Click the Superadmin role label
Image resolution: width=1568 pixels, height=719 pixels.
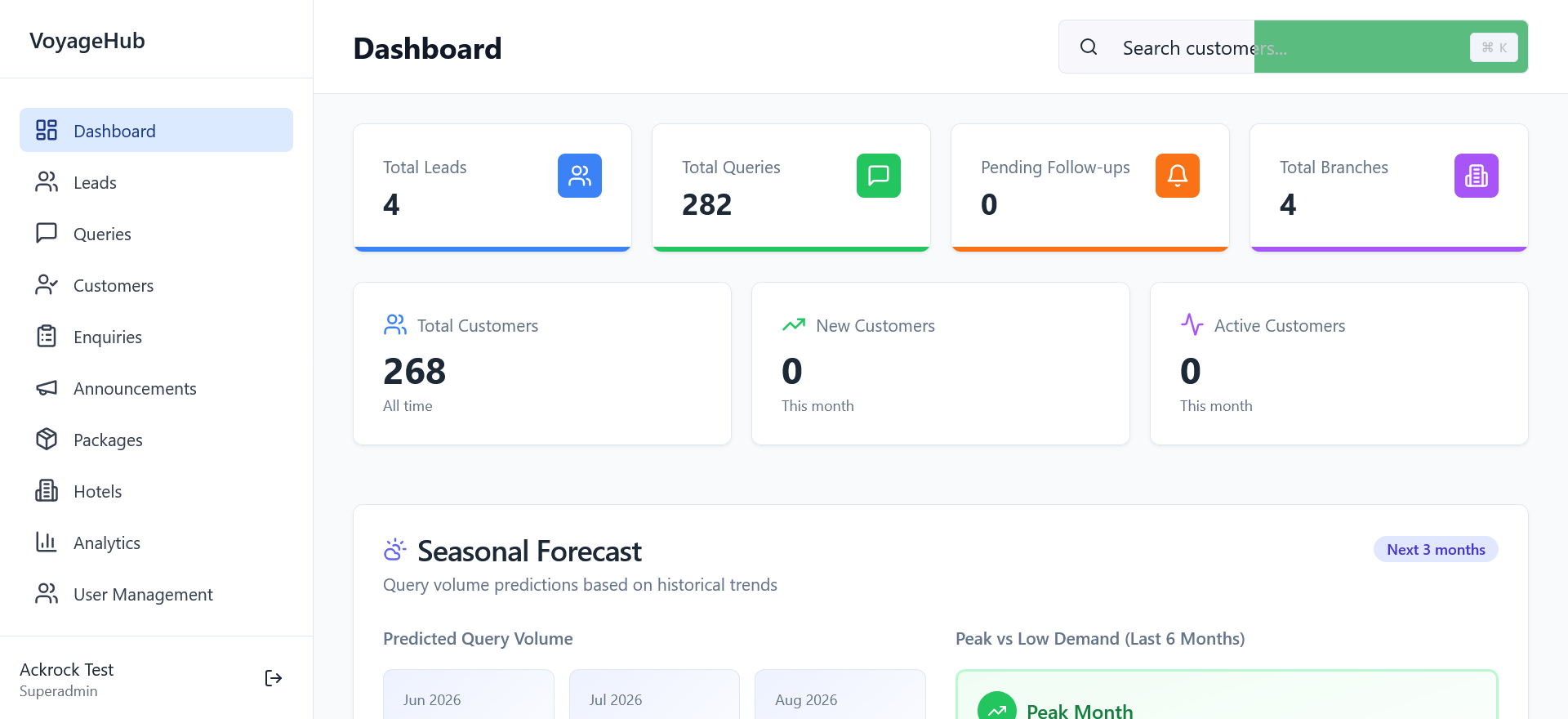59,691
